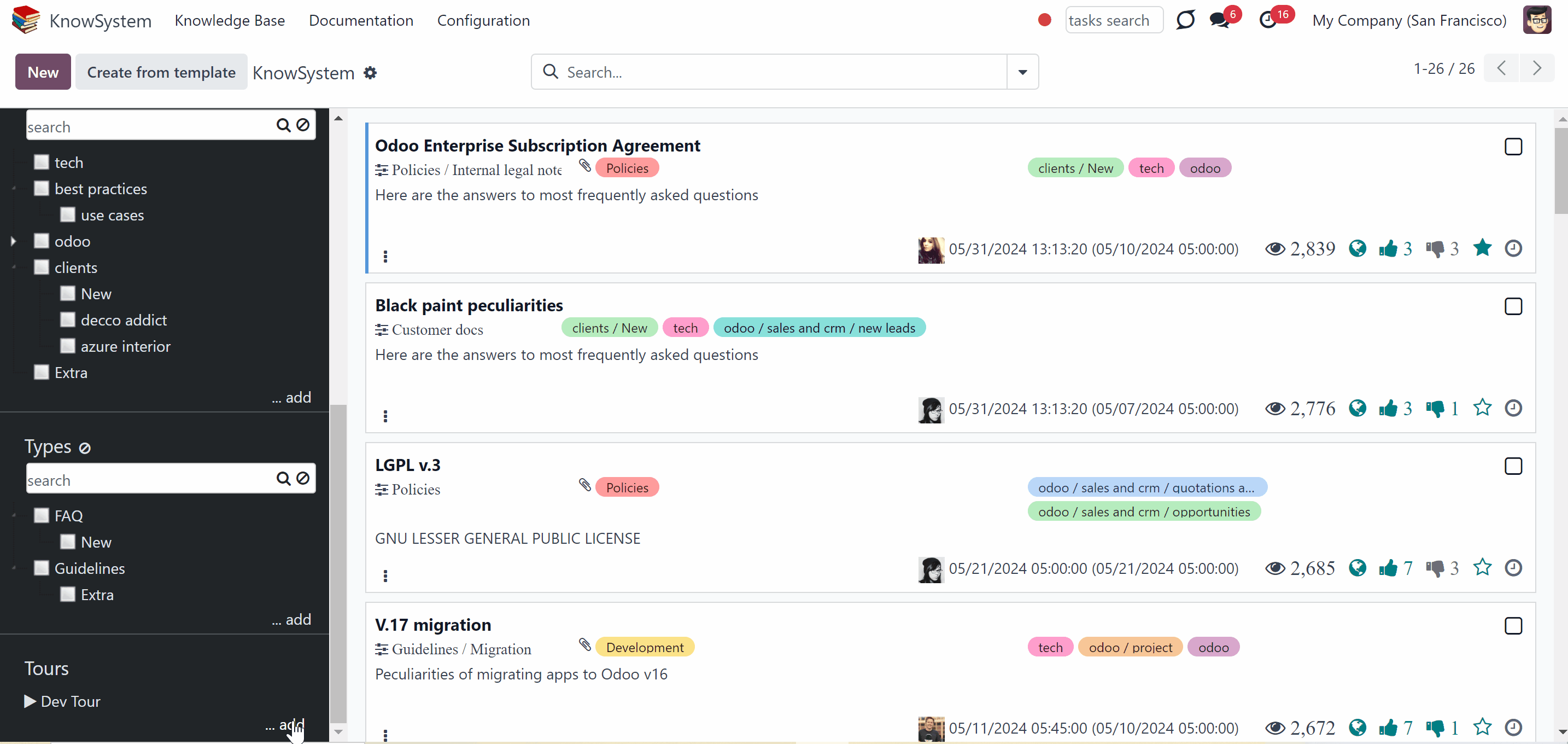This screenshot has width=1568, height=744.
Task: Collapse the Guidelines type node
Action: 13,568
